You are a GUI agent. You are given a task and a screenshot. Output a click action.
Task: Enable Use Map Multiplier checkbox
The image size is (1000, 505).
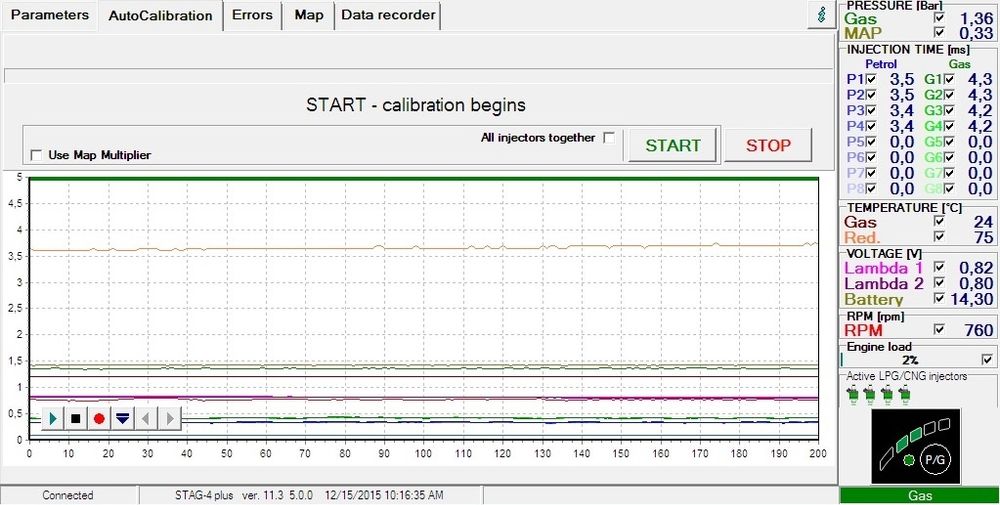click(36, 155)
